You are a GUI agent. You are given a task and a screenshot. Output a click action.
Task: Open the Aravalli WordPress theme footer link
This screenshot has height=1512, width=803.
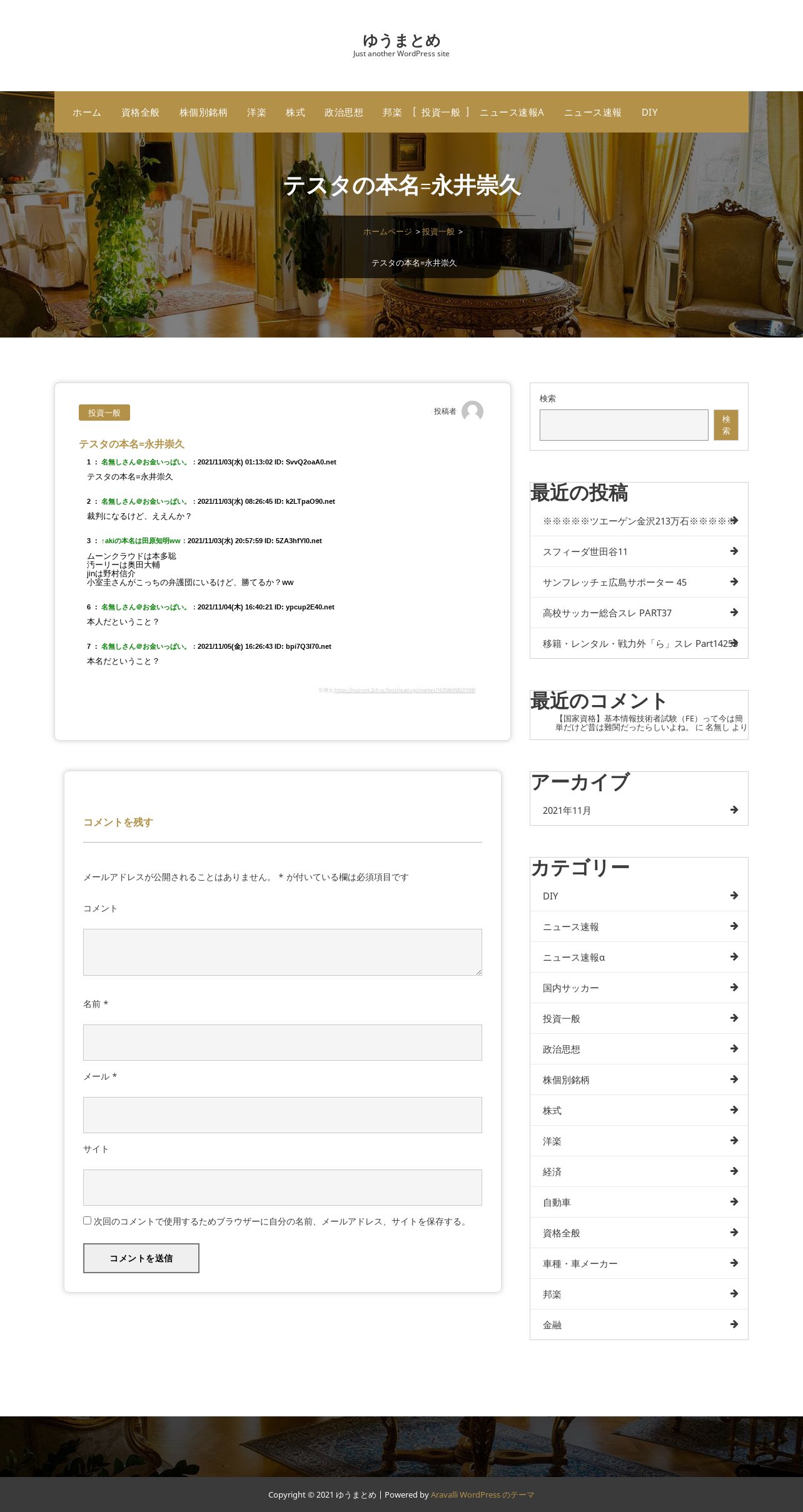click(482, 1494)
